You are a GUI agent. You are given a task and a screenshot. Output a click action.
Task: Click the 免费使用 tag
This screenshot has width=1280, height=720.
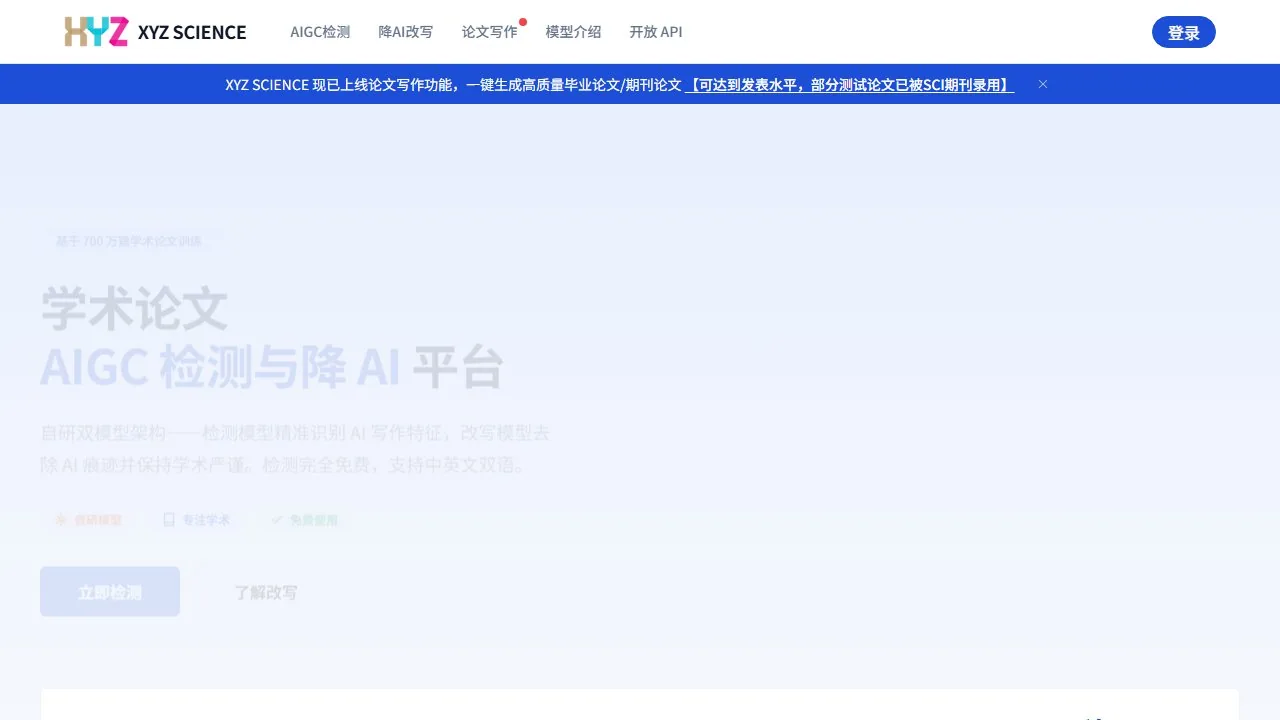pos(304,520)
